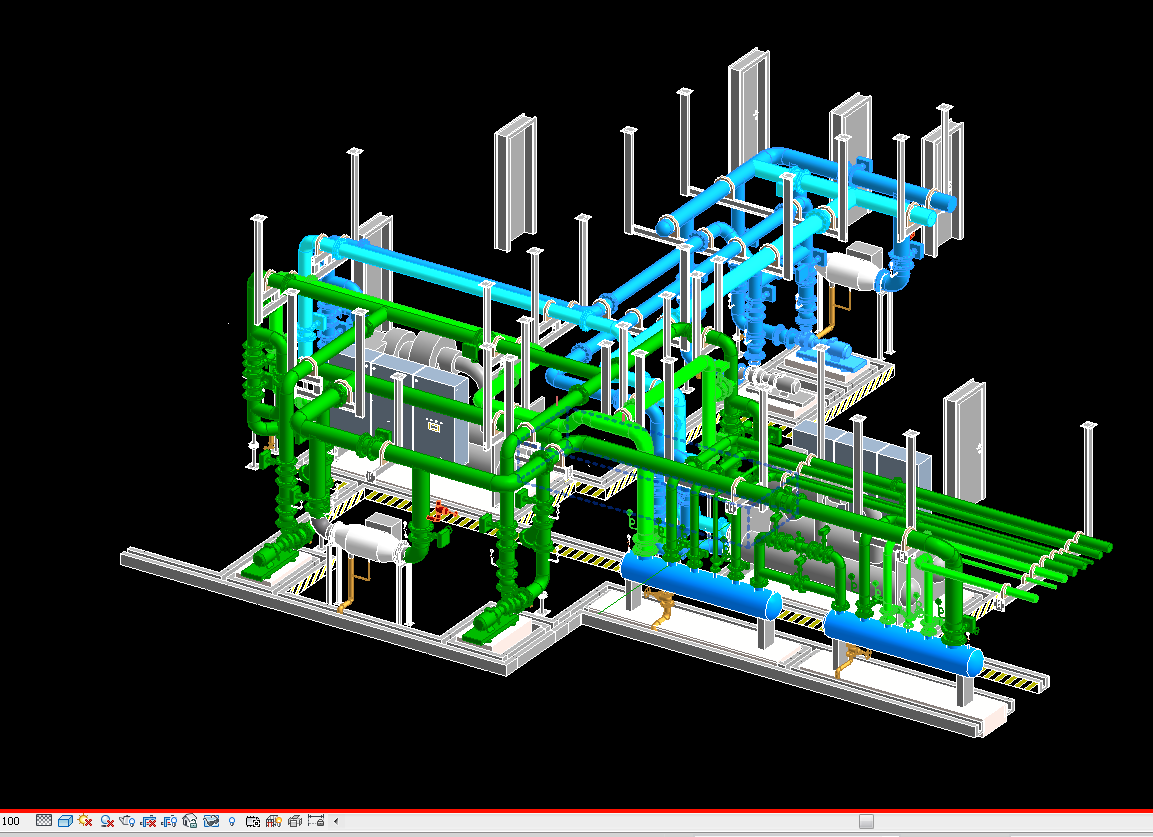Open the Unlocked 3D View options
Screen dimensions: 1153x837
pos(190,821)
